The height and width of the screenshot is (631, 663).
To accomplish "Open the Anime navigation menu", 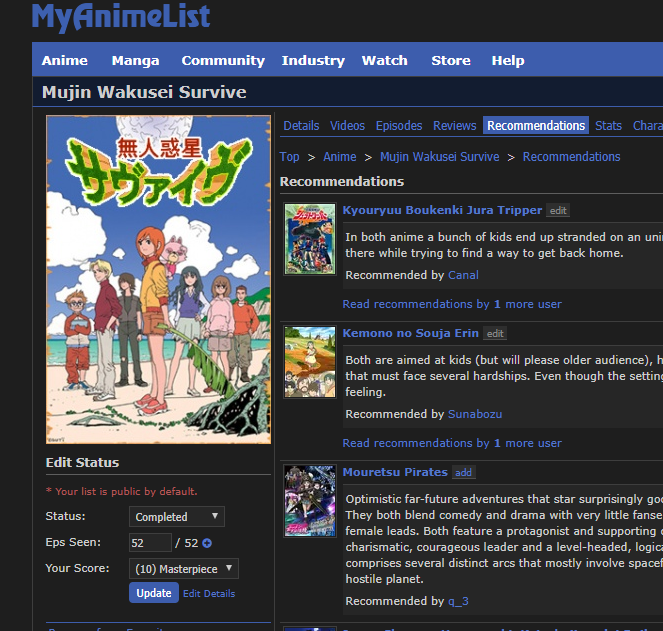I will coord(65,60).
